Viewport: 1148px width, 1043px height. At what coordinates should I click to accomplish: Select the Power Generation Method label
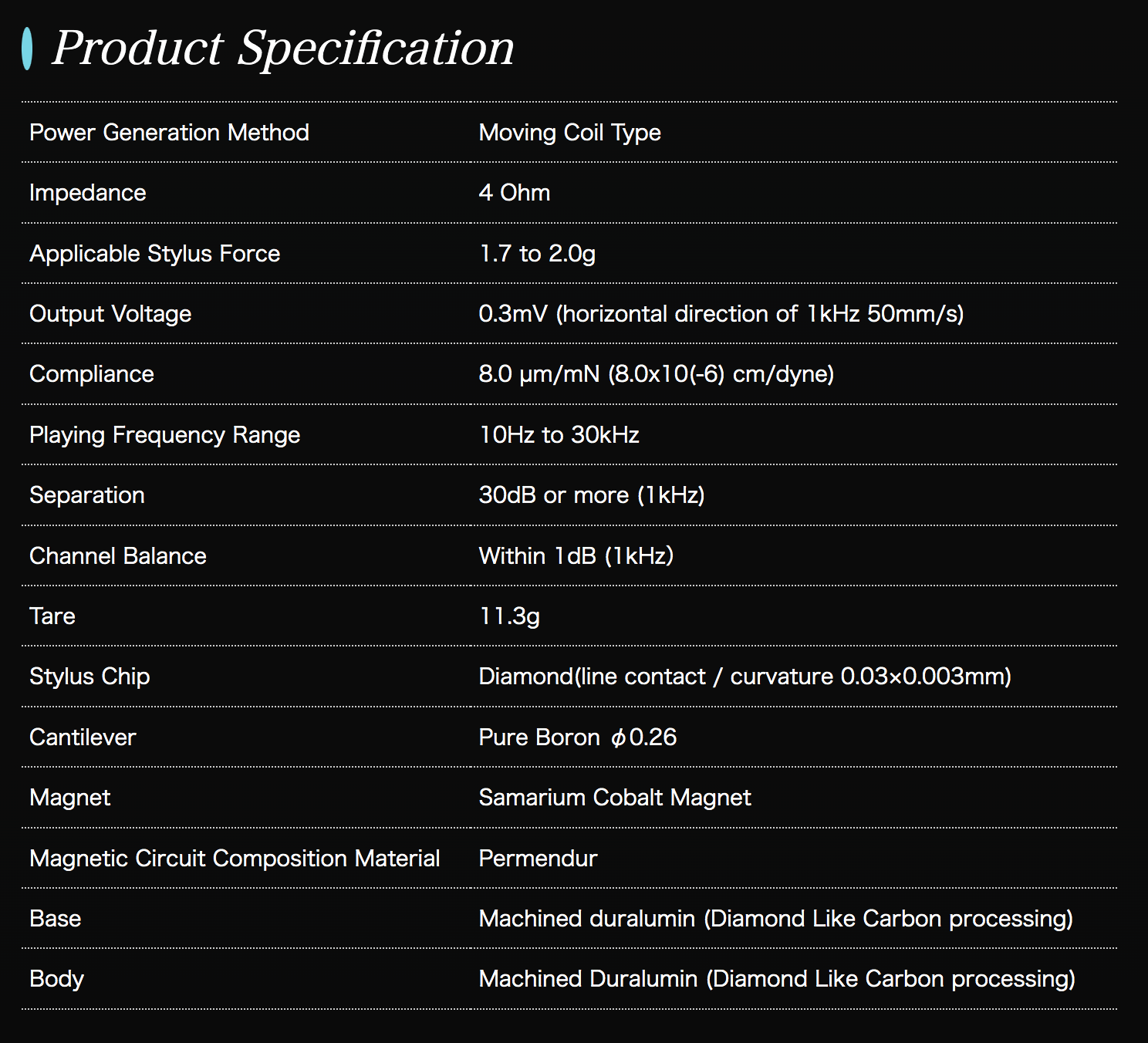[x=169, y=133]
